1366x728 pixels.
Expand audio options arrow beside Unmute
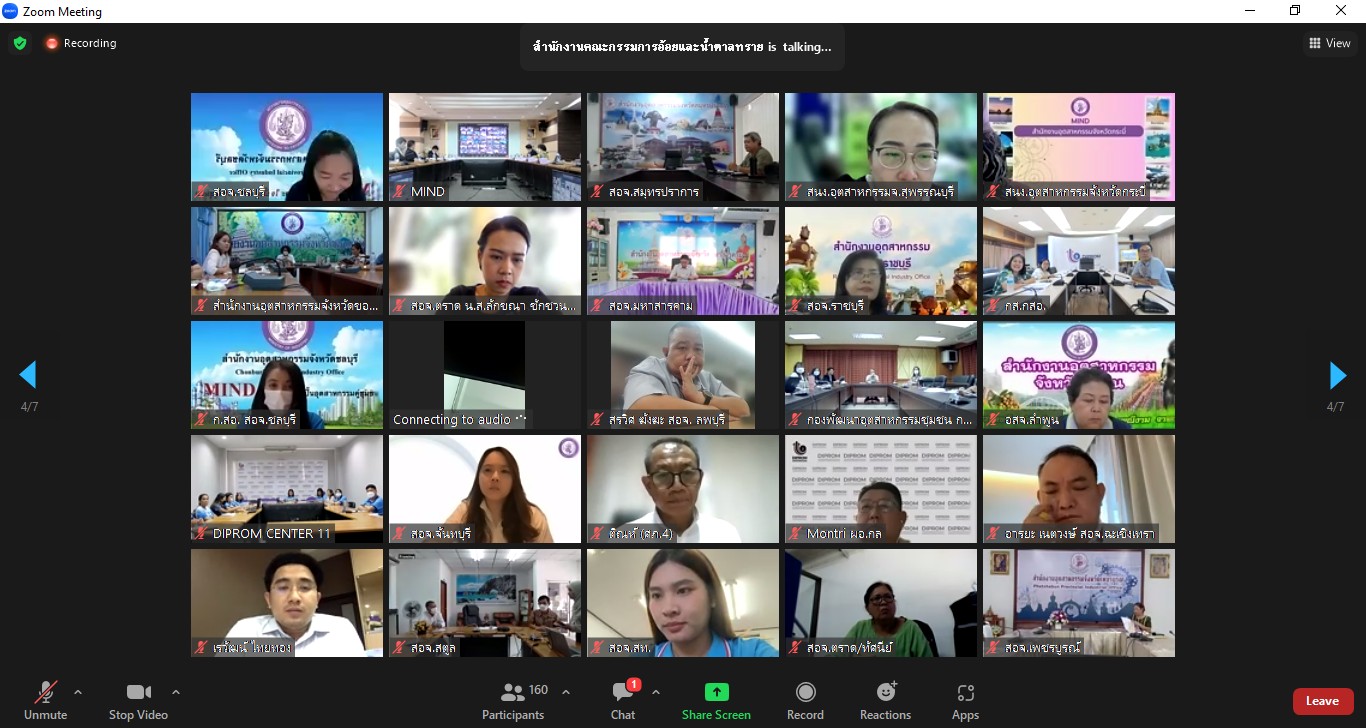78,691
